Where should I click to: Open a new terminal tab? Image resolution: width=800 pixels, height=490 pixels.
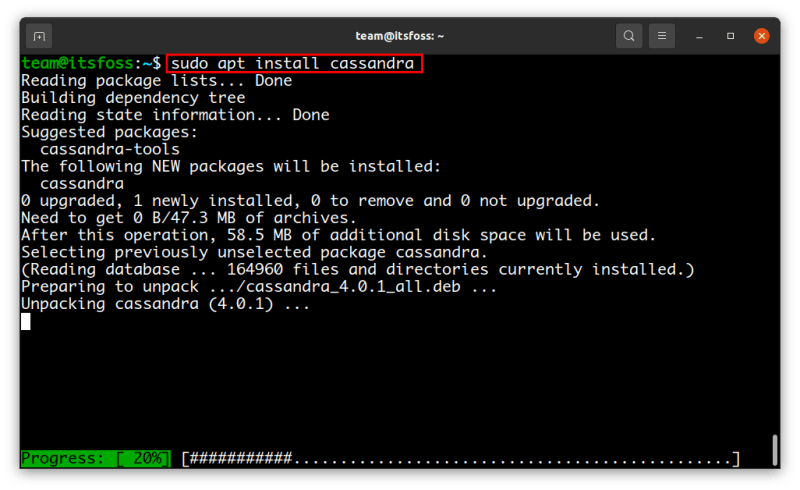[39, 36]
